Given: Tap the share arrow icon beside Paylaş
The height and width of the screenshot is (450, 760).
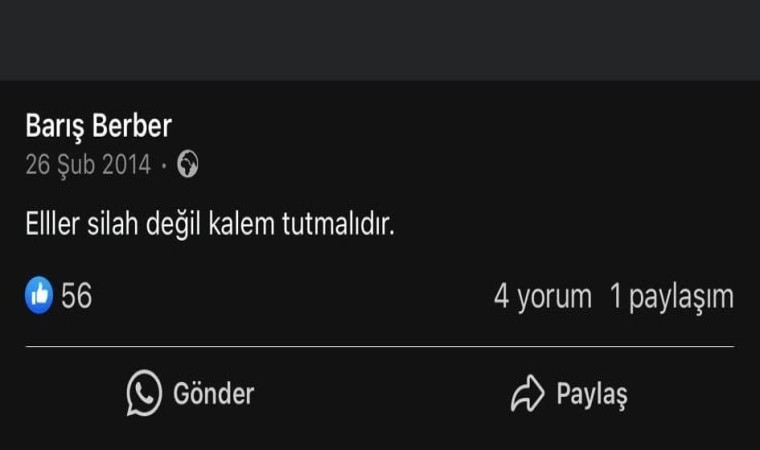Looking at the screenshot, I should (528, 394).
